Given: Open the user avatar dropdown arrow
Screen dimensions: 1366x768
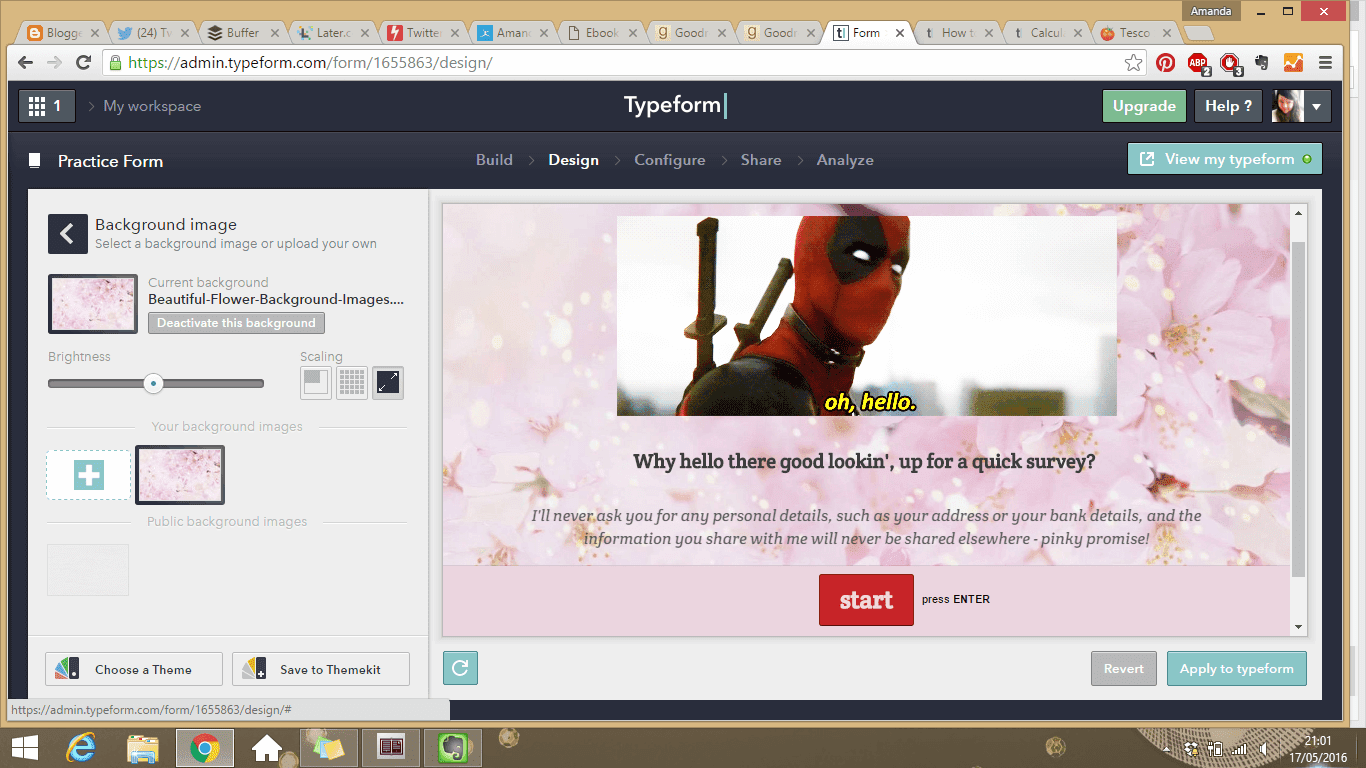Looking at the screenshot, I should tap(1316, 107).
